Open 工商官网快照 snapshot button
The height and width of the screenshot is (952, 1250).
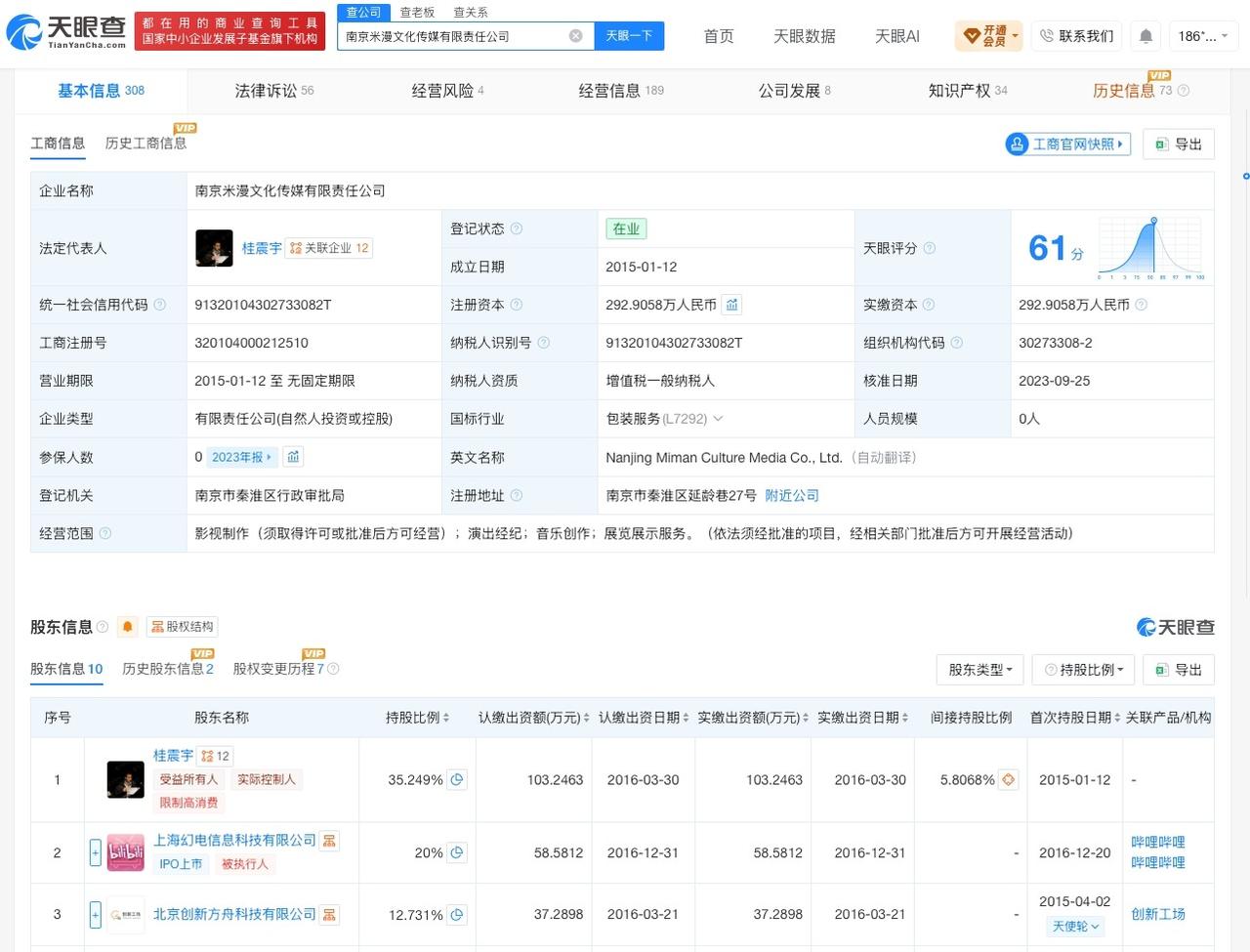[x=1068, y=144]
